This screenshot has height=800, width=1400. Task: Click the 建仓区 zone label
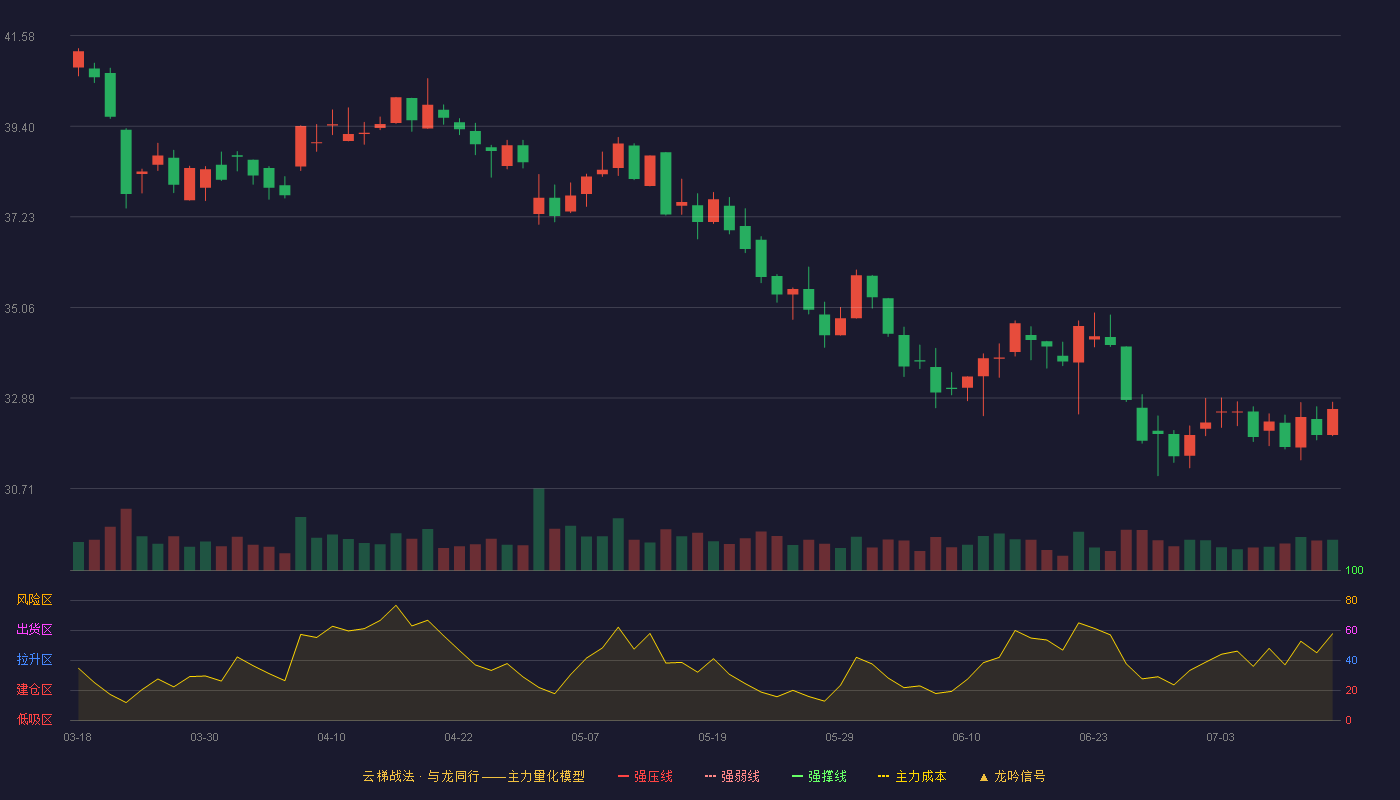pos(34,690)
